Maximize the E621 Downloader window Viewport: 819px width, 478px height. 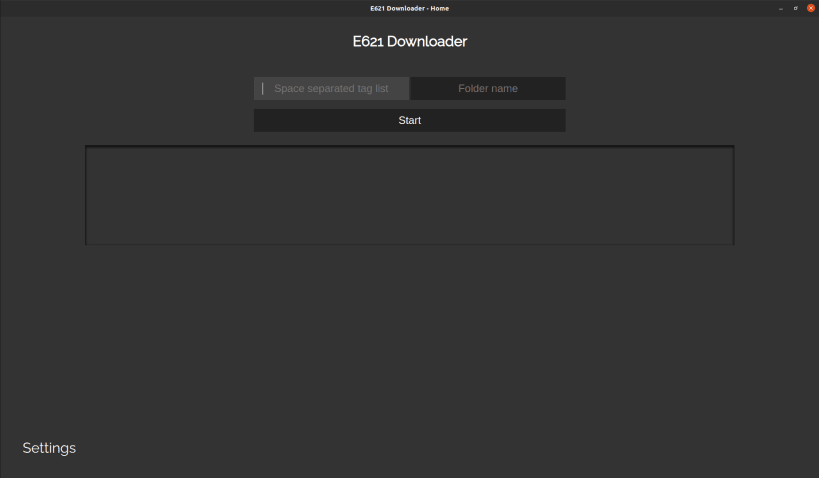pyautogui.click(x=795, y=8)
